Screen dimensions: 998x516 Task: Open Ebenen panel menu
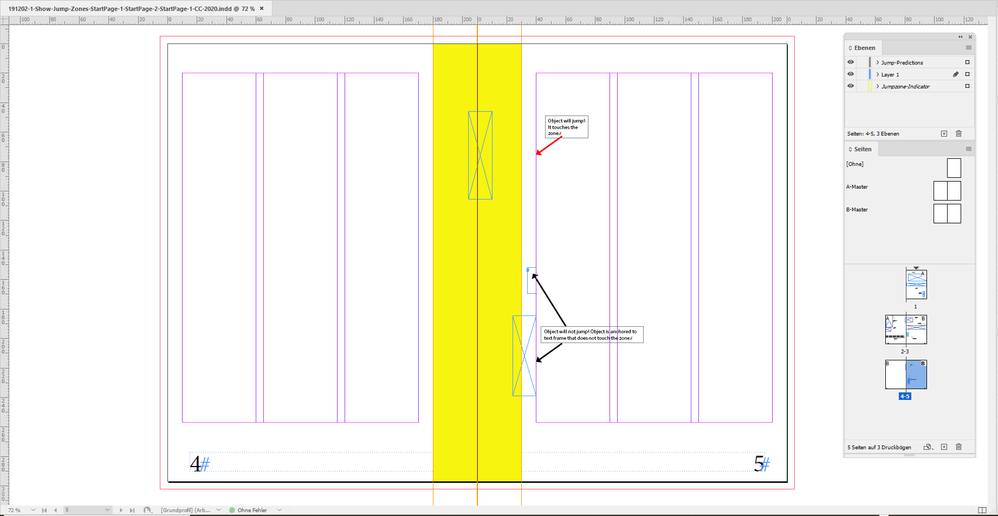[969, 48]
